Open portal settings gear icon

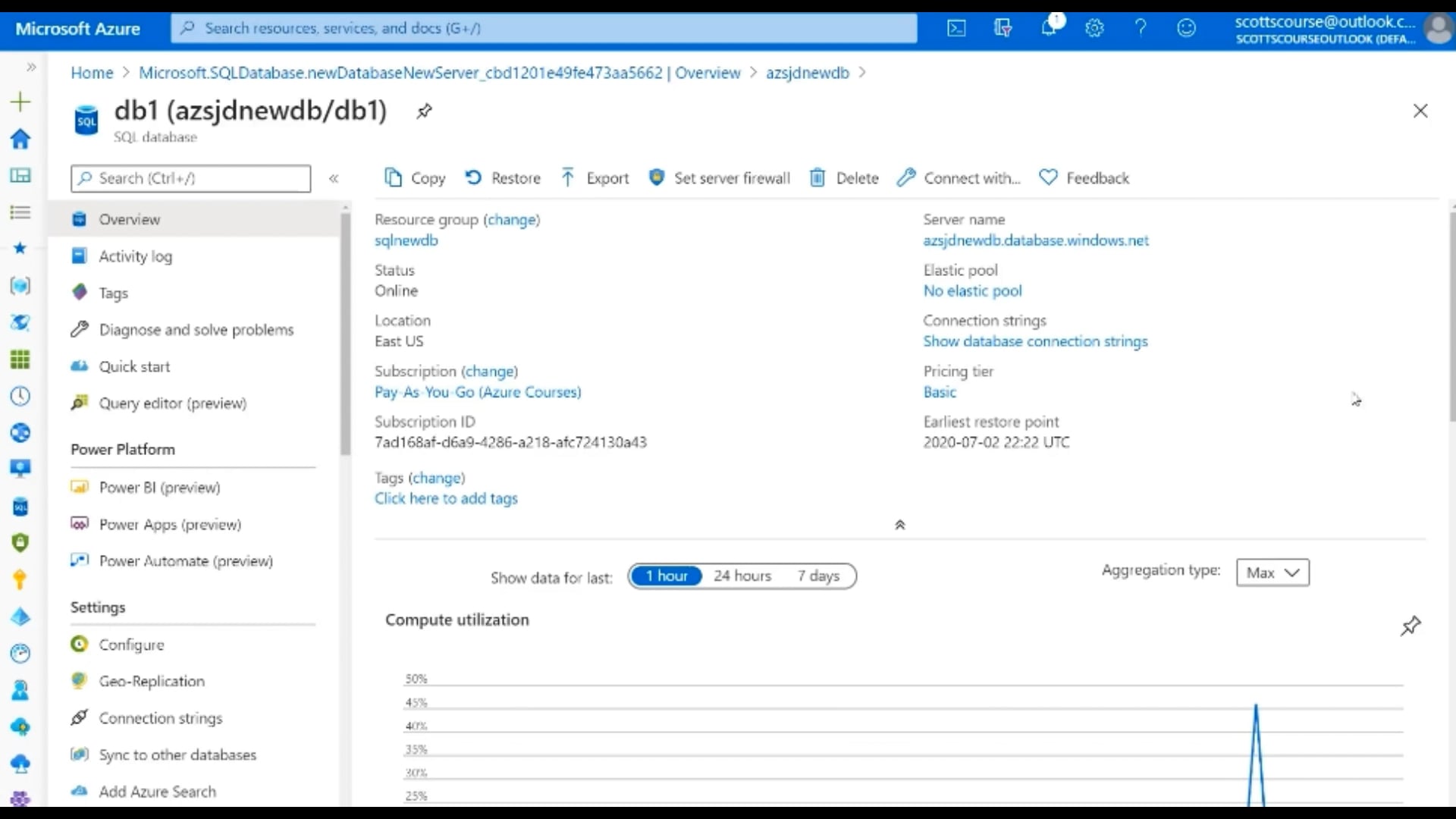point(1094,28)
